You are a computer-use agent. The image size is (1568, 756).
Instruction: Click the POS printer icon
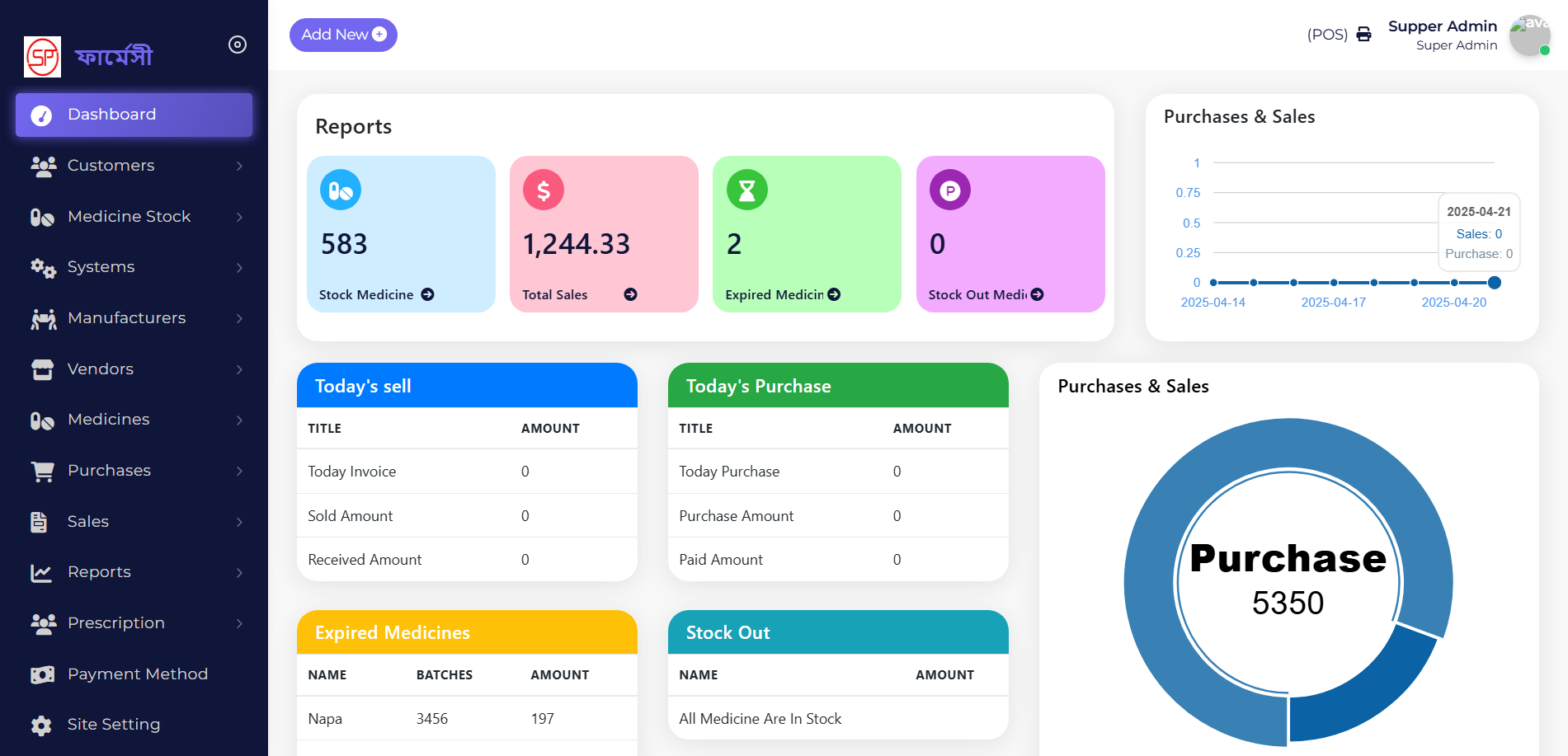click(1363, 35)
